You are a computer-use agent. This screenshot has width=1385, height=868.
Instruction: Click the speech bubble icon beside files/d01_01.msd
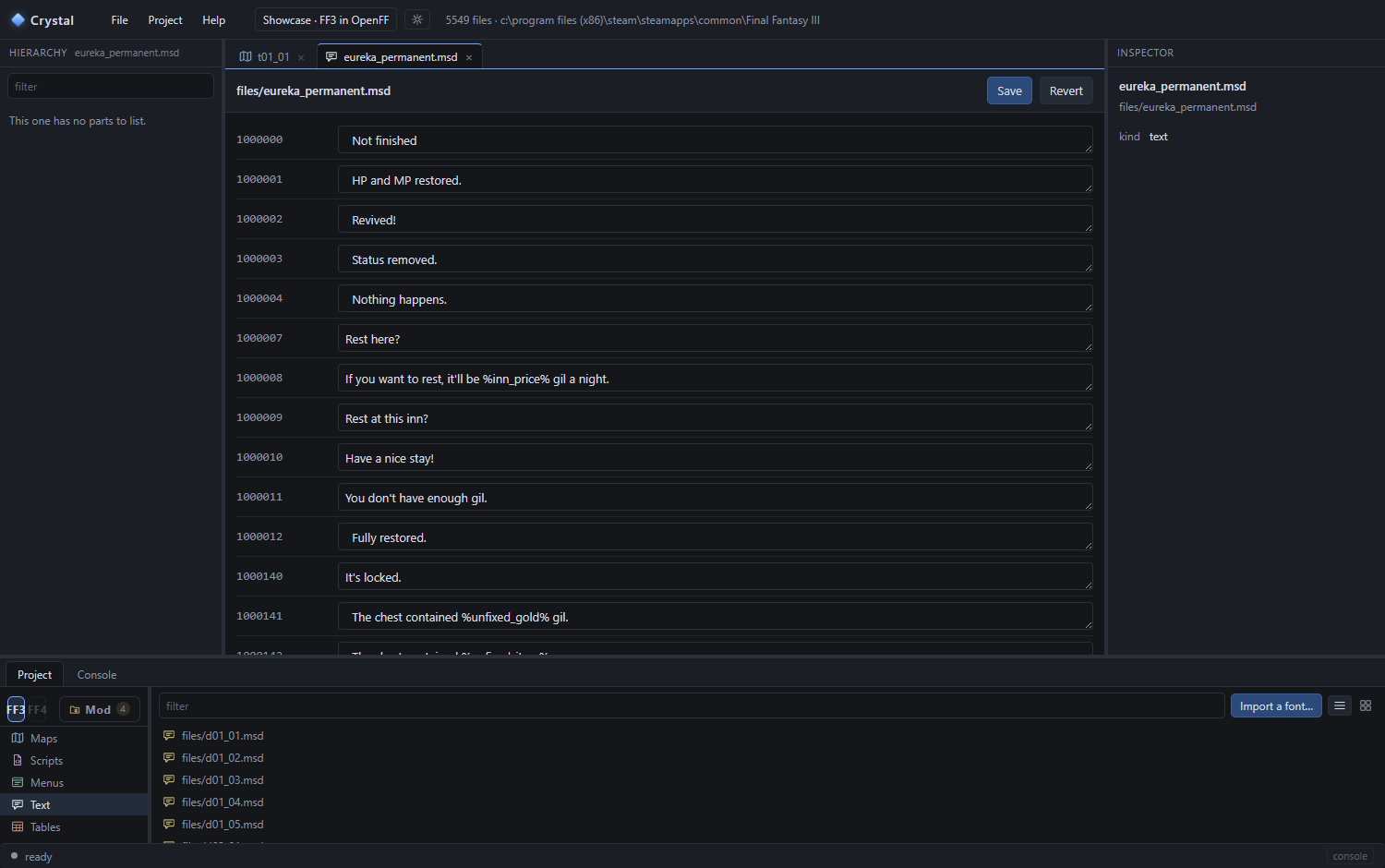tap(169, 736)
